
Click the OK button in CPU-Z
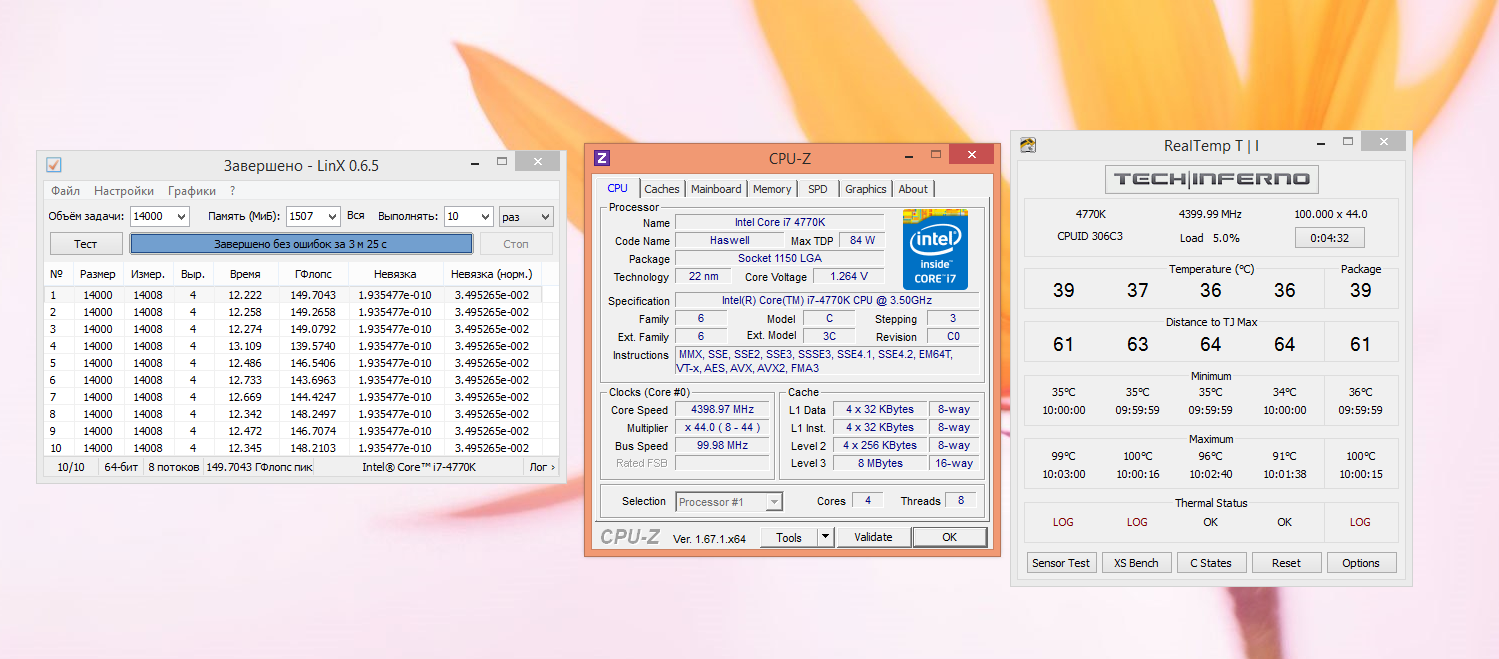(949, 537)
